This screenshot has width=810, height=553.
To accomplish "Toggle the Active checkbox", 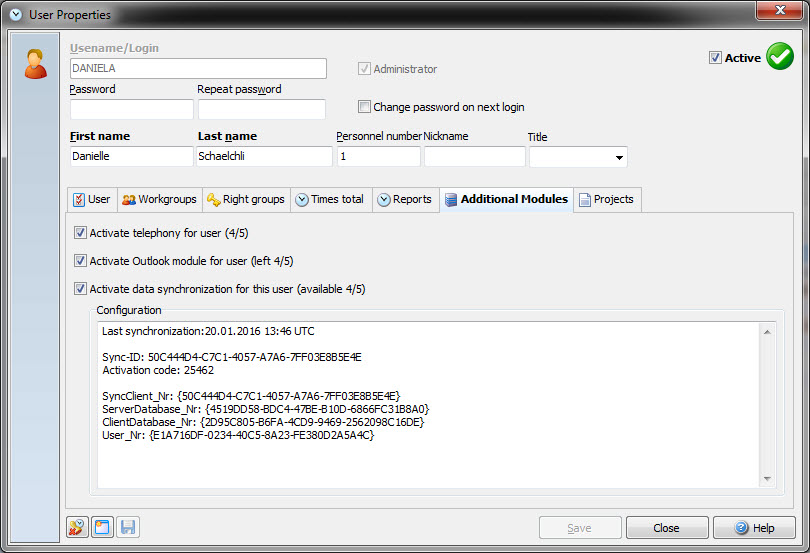I will point(715,58).
